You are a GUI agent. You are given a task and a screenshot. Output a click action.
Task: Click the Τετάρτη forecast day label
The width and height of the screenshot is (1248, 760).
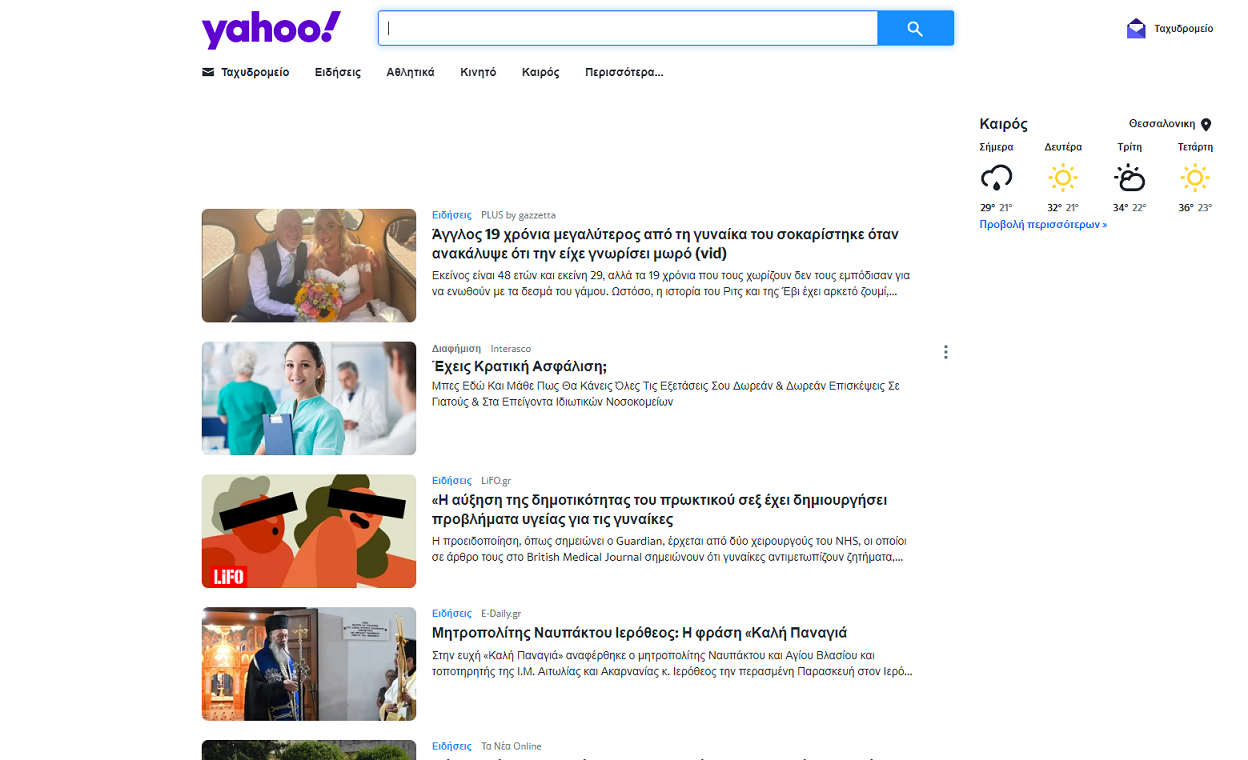tap(1195, 147)
